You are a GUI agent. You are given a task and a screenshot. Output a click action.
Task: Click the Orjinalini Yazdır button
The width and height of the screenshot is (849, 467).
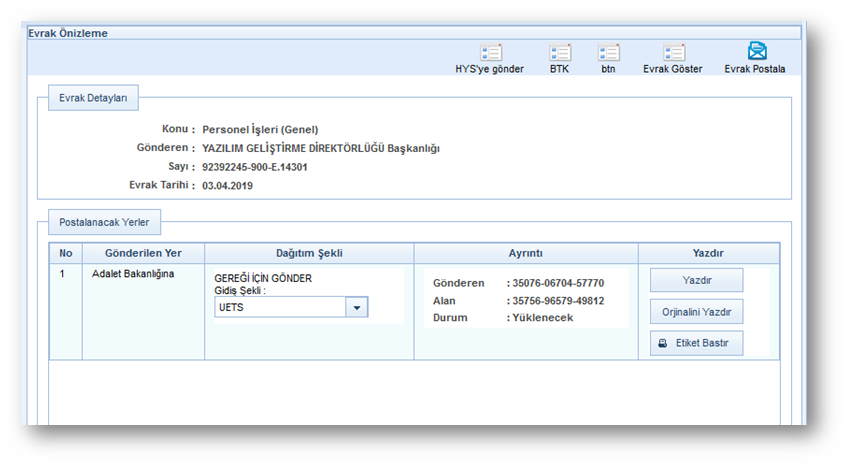[696, 312]
